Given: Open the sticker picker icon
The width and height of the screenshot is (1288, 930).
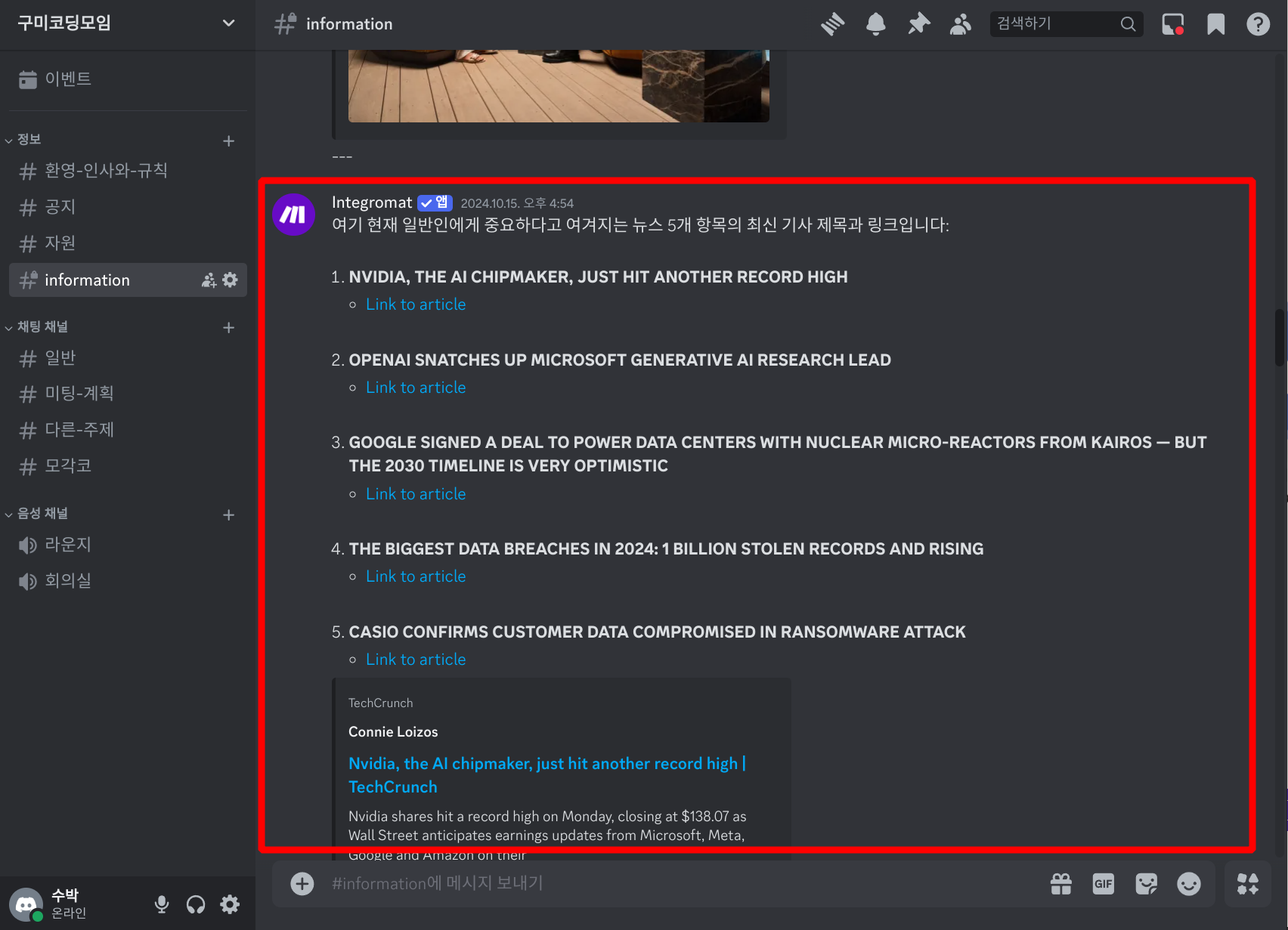Looking at the screenshot, I should coord(1147,883).
